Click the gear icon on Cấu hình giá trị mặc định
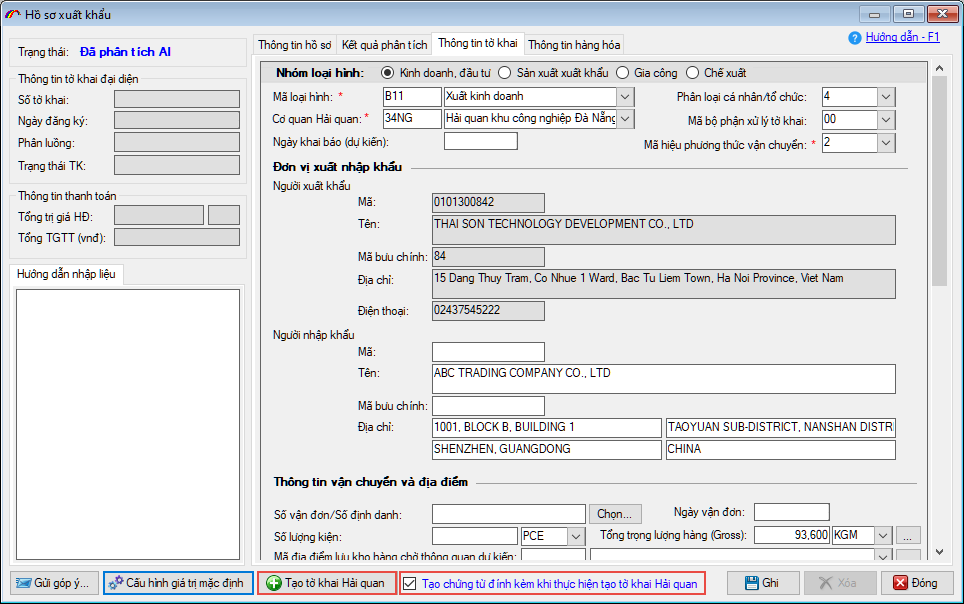 (116, 583)
